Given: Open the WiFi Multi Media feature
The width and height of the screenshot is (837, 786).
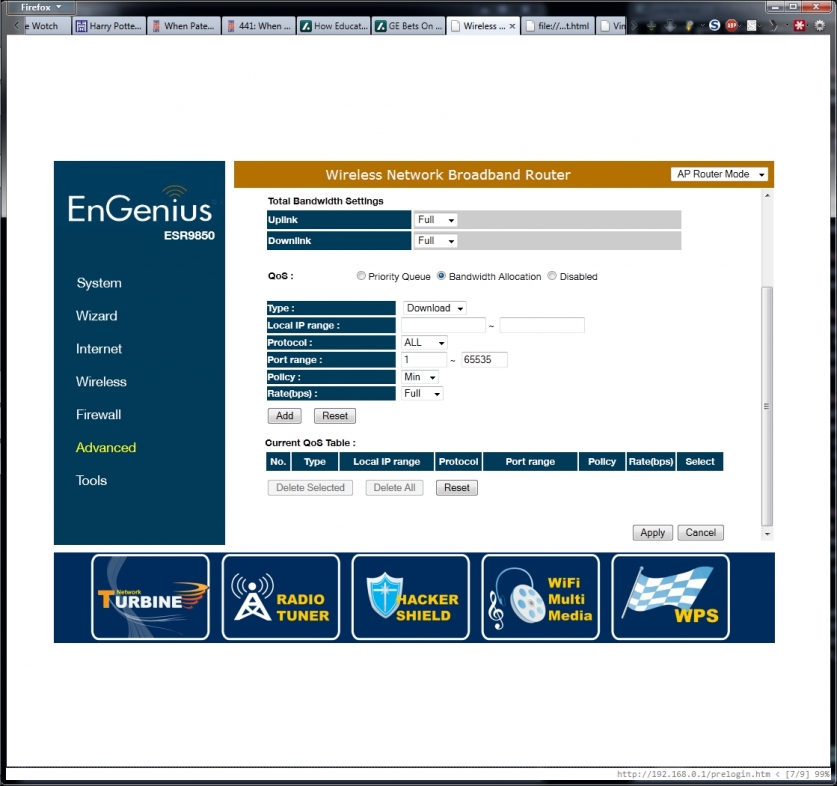Looking at the screenshot, I should (x=540, y=597).
